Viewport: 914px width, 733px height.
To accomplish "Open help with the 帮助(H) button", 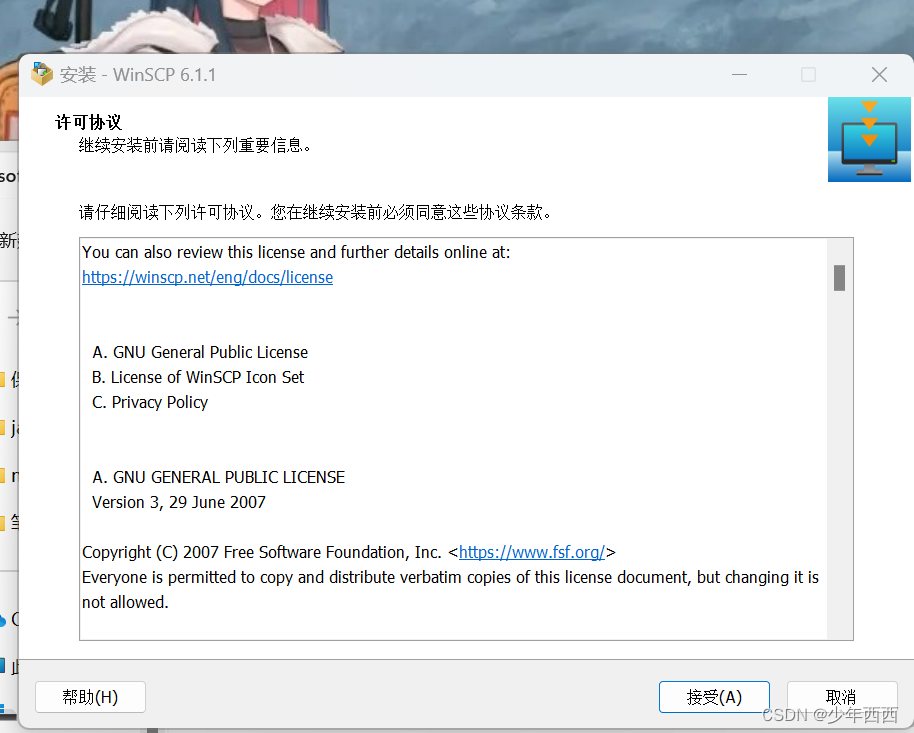I will click(x=90, y=697).
